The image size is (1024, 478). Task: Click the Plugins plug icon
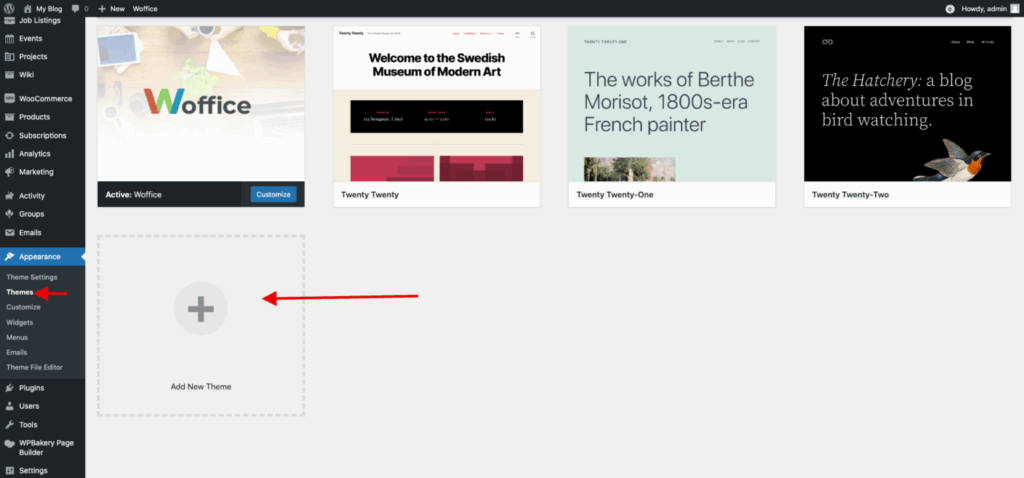pos(10,388)
